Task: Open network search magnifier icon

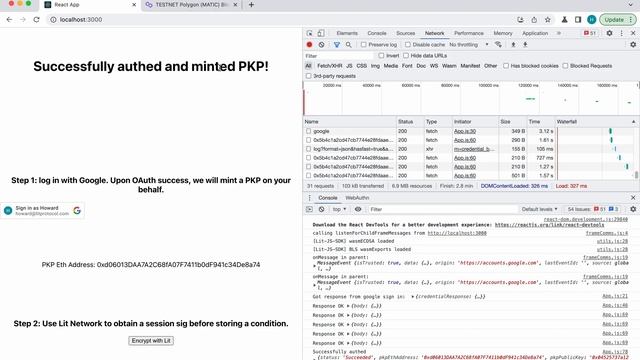Action: [x=349, y=44]
